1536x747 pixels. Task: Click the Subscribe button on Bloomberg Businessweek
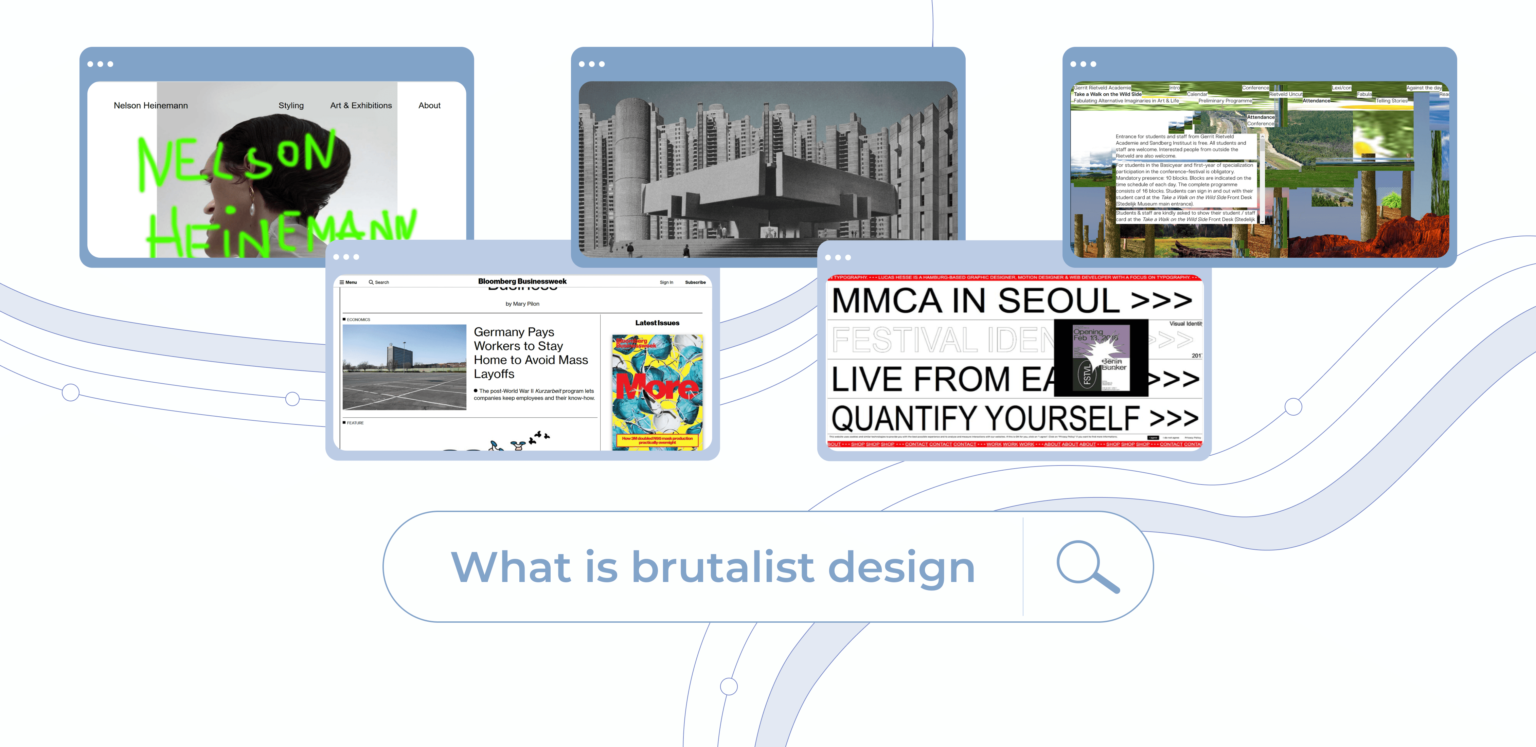[694, 282]
